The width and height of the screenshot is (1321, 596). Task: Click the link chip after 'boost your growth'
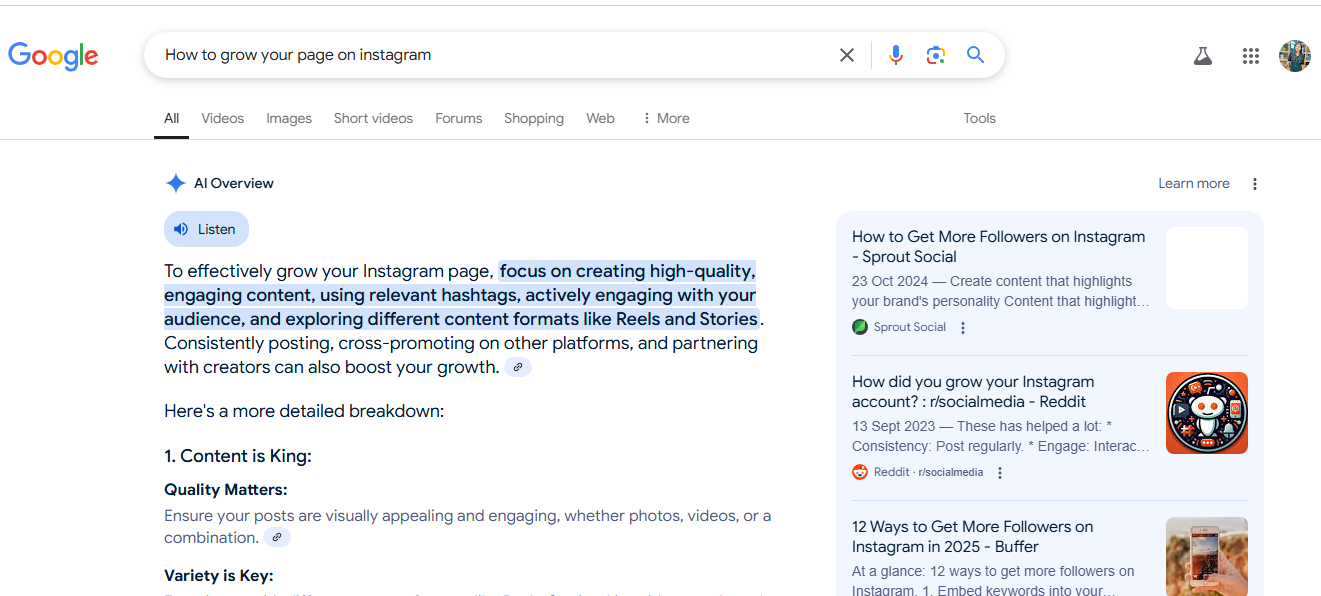518,367
